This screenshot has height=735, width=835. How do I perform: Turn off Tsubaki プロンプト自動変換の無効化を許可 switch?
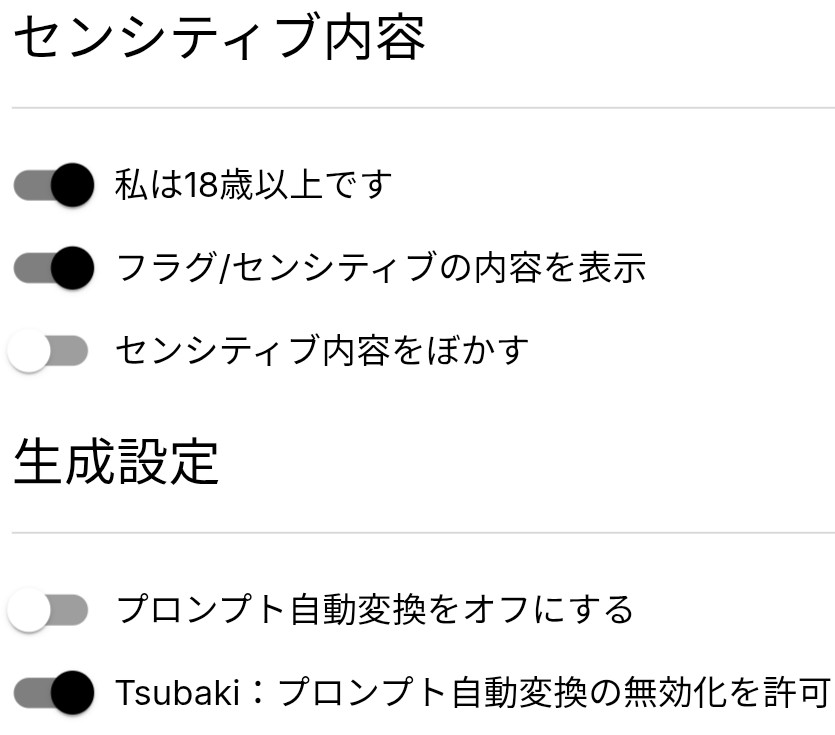tap(53, 692)
